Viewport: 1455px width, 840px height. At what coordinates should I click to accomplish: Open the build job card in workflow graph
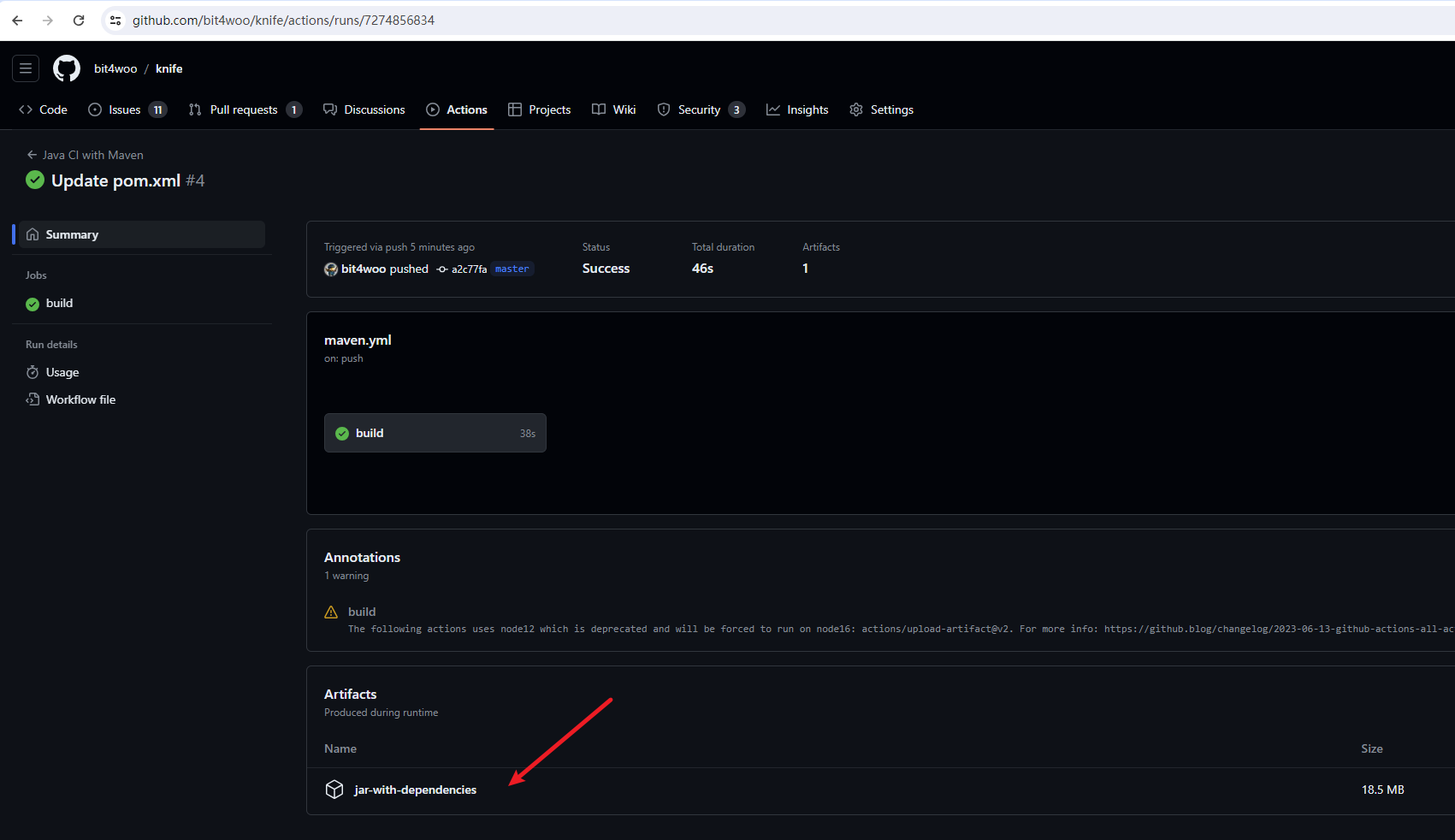pyautogui.click(x=435, y=433)
